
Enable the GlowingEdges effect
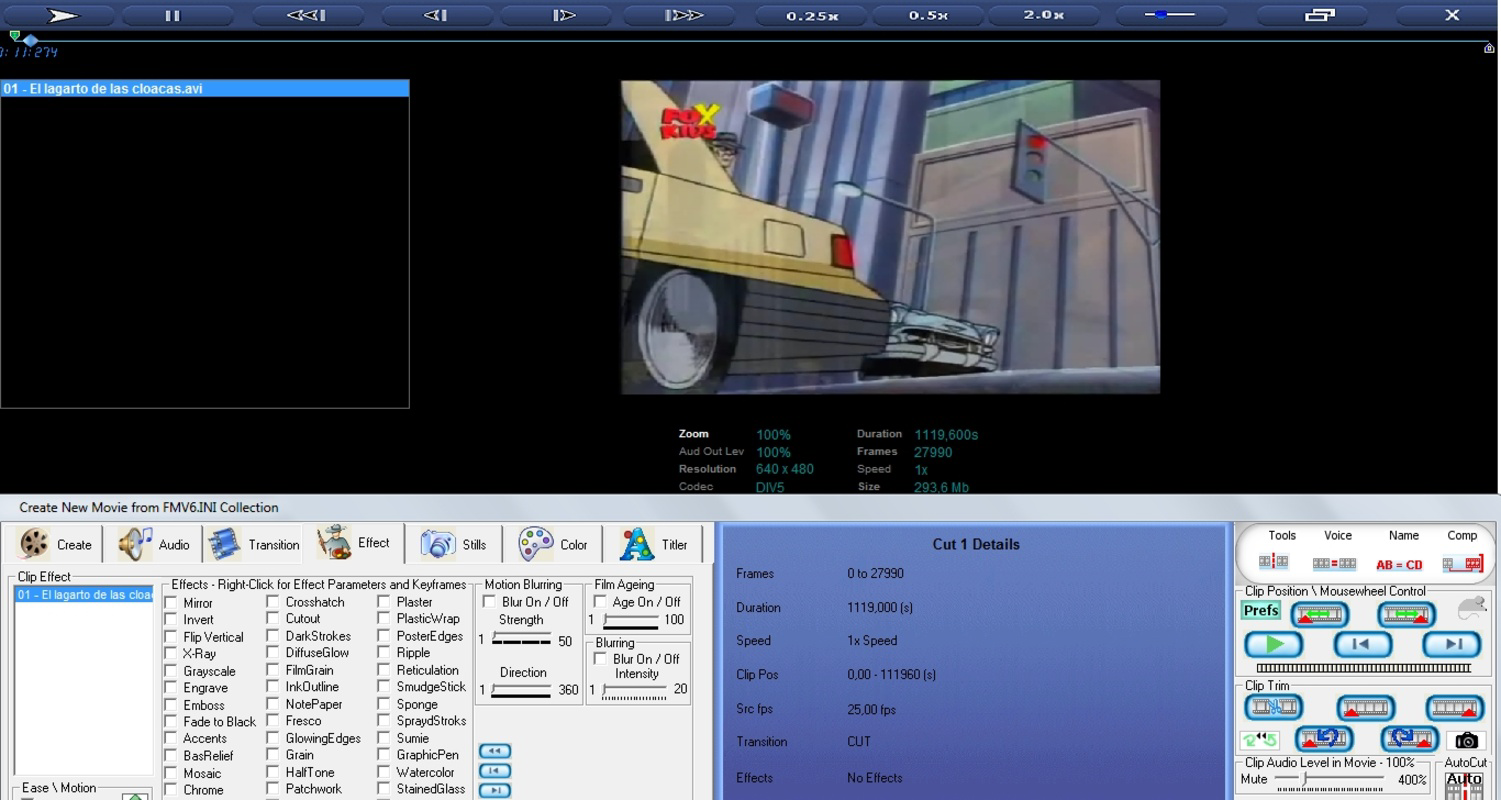tap(273, 738)
